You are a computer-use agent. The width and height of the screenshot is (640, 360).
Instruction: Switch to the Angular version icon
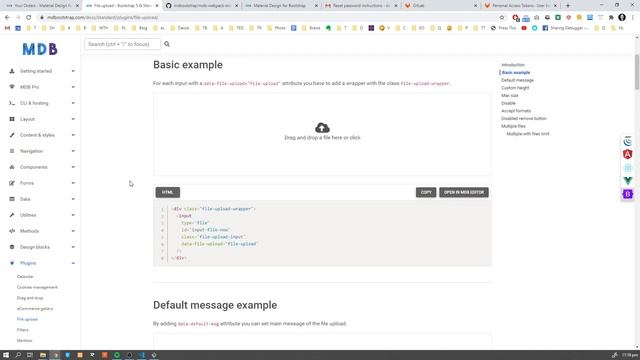(x=628, y=154)
